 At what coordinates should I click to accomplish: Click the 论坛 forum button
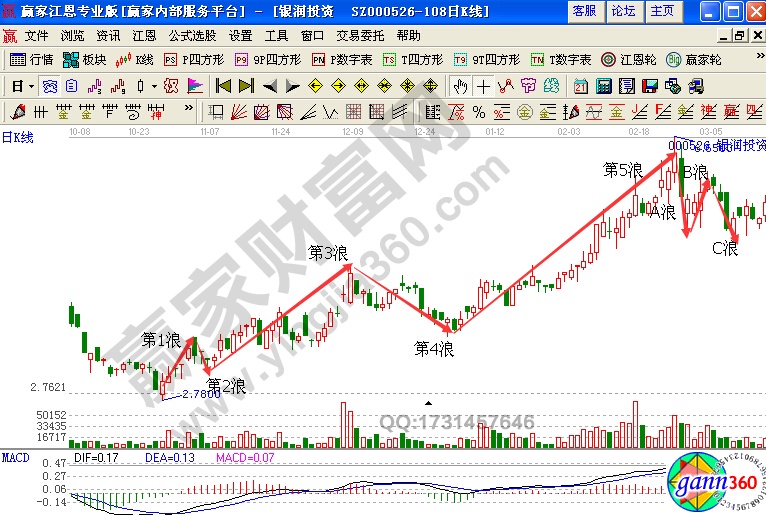(622, 11)
